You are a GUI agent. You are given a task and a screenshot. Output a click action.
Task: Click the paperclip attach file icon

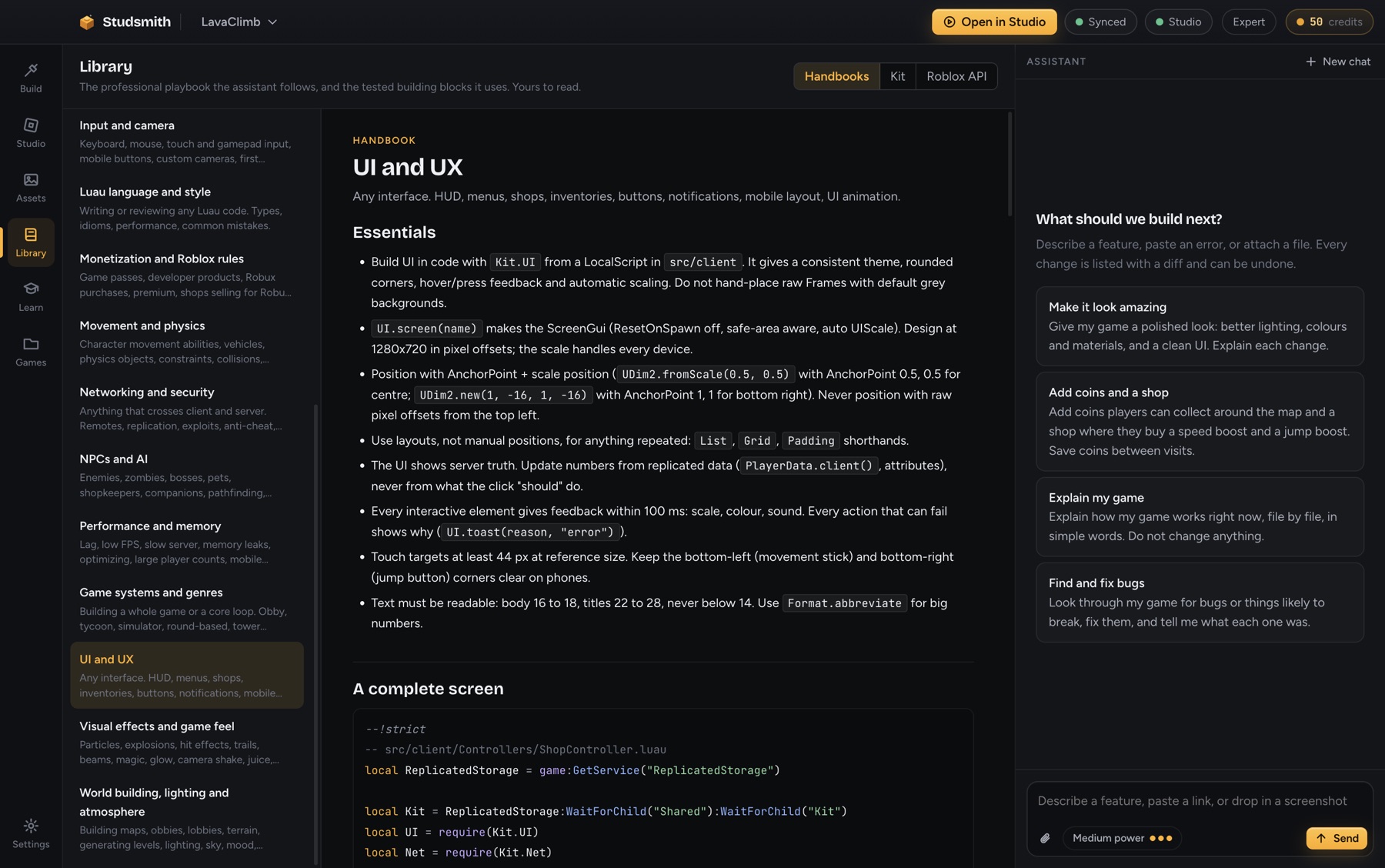coord(1045,838)
